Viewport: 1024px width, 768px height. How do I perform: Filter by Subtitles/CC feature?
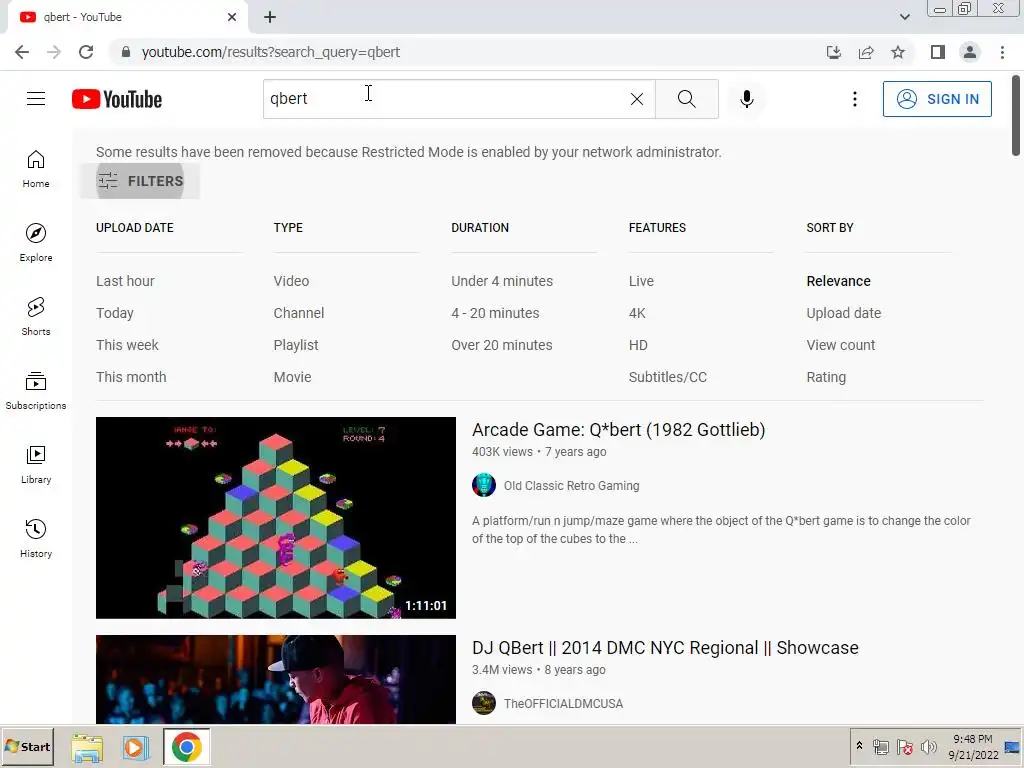point(668,377)
